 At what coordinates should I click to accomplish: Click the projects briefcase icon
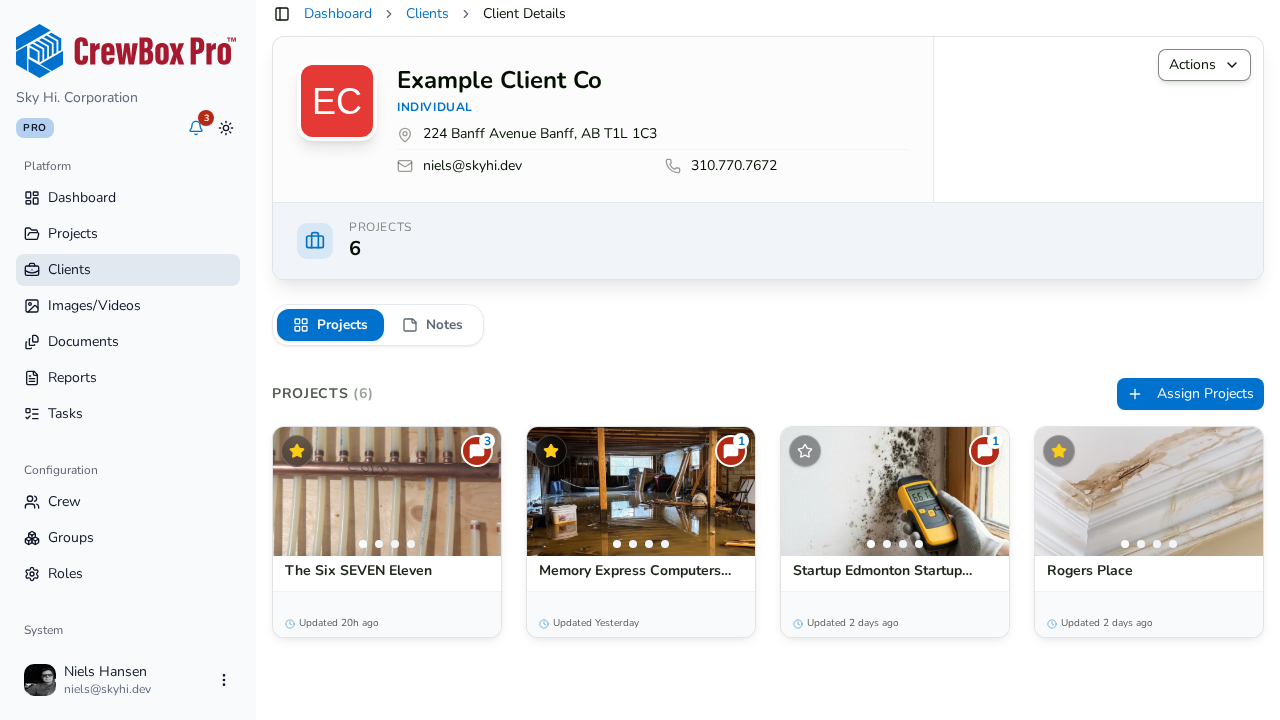point(315,241)
